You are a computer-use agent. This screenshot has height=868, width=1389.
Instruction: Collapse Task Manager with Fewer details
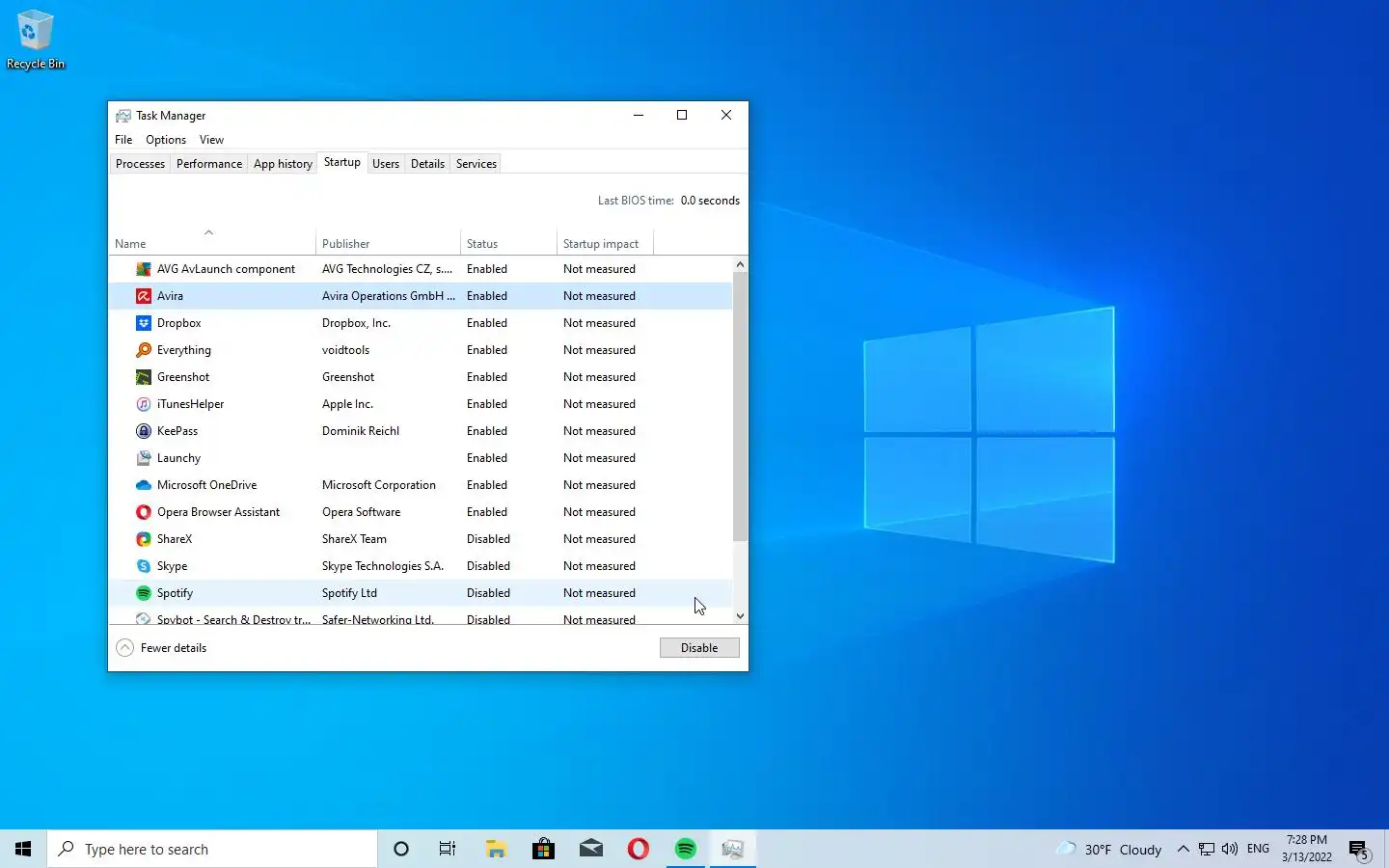pyautogui.click(x=161, y=648)
